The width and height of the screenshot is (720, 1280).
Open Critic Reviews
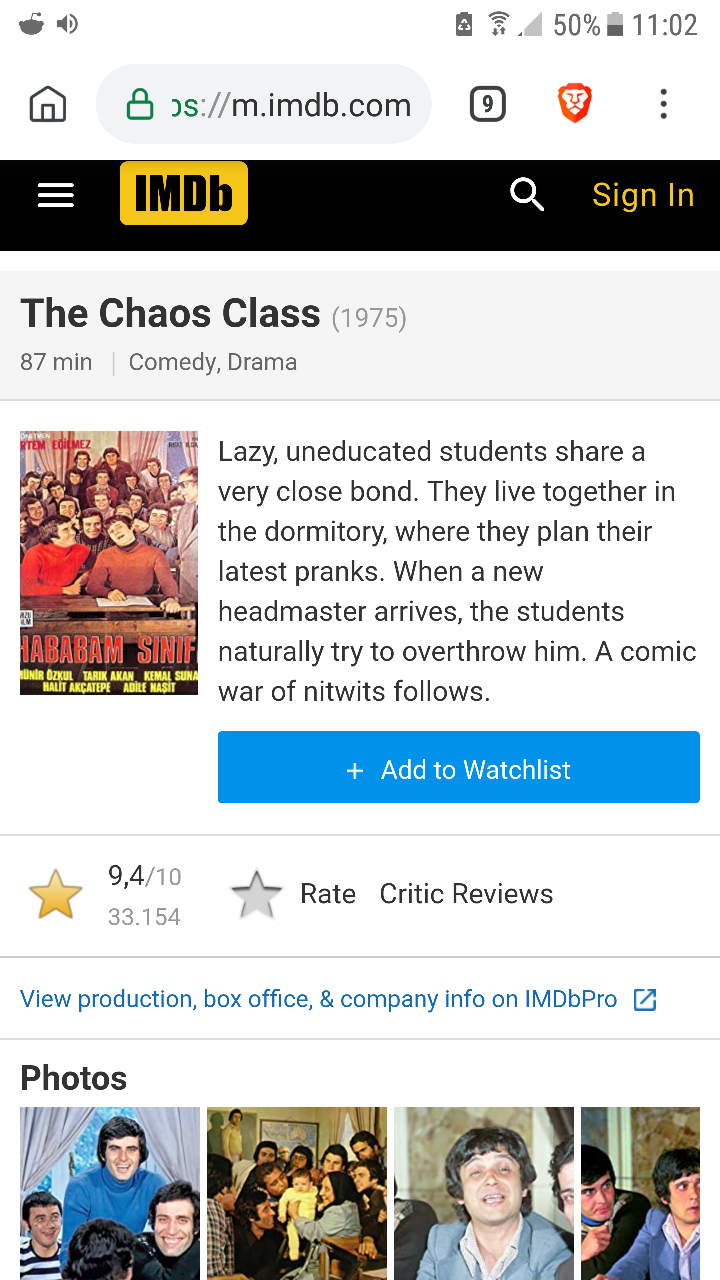466,894
